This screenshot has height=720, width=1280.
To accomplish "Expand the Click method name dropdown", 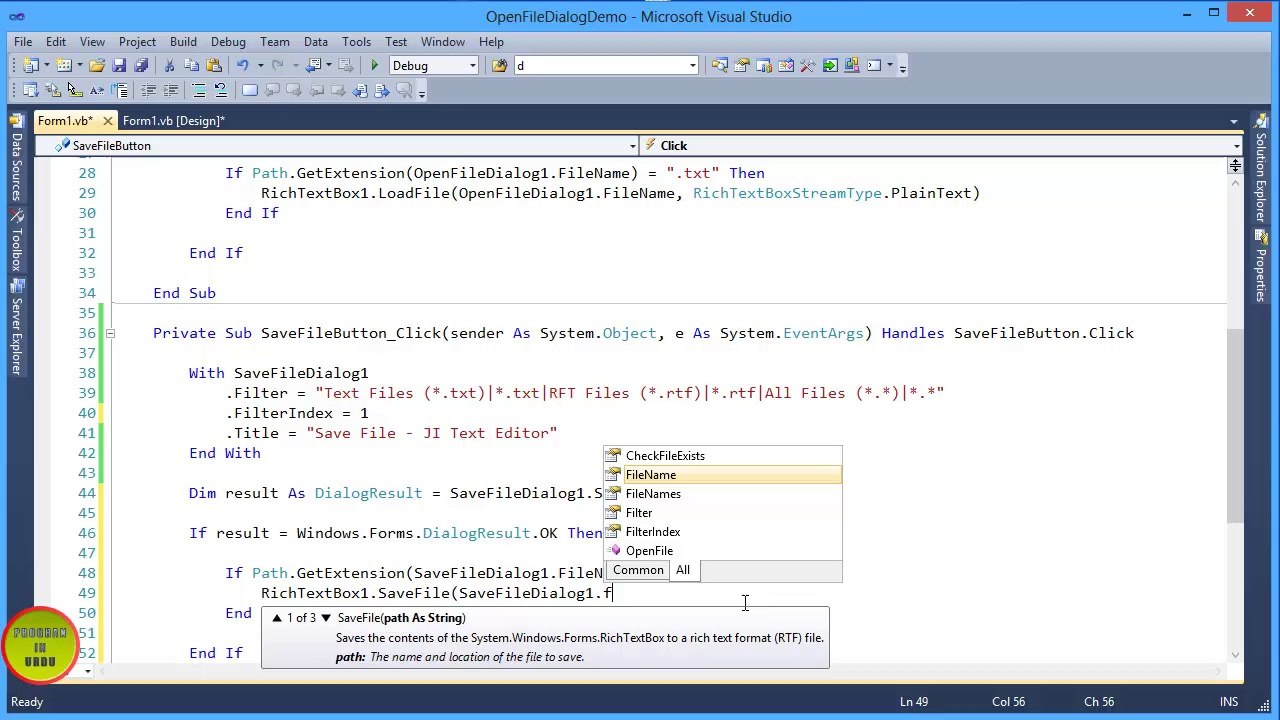I will click(1236, 146).
